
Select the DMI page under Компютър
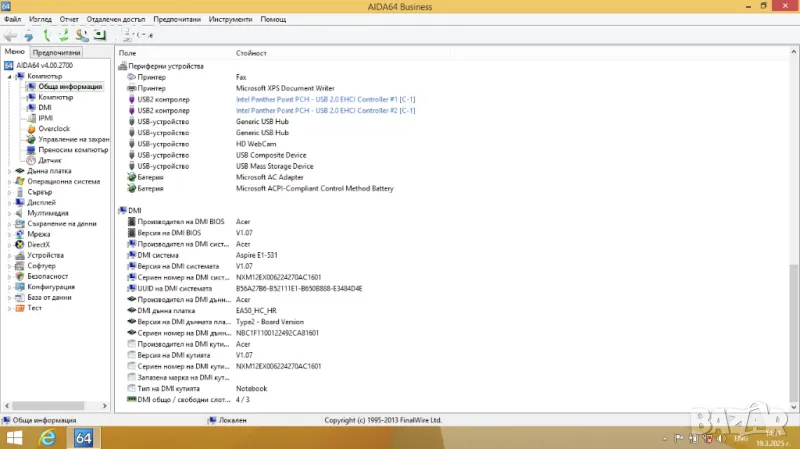44,108
